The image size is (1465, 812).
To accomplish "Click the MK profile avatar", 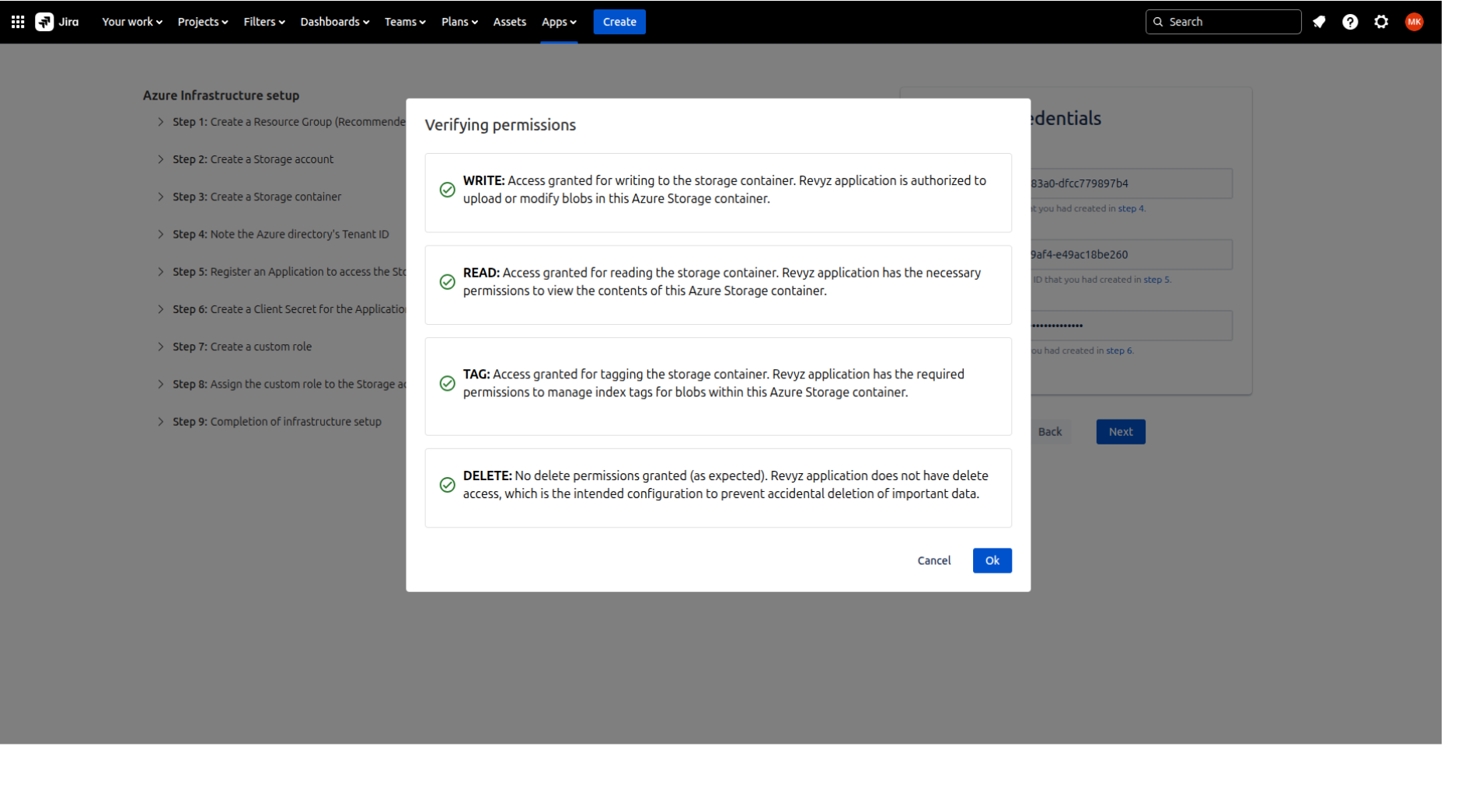I will (1414, 22).
